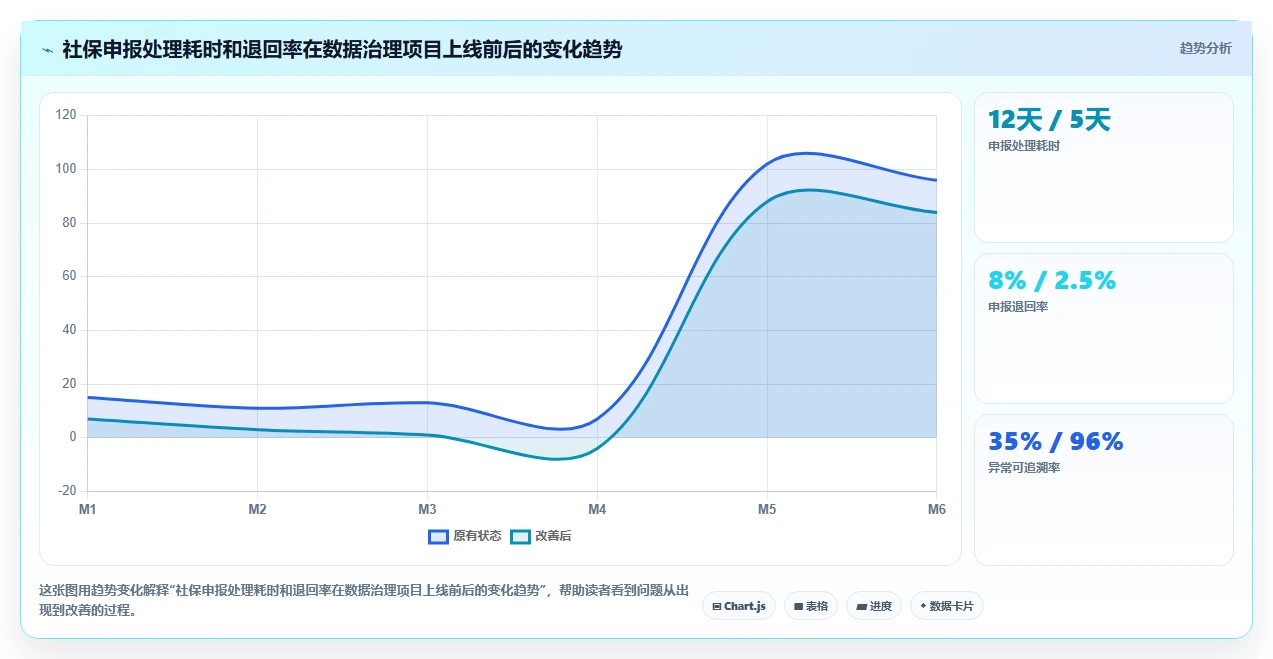The image size is (1273, 659).
Task: Click the 40 y-axis label
Action: (69, 330)
